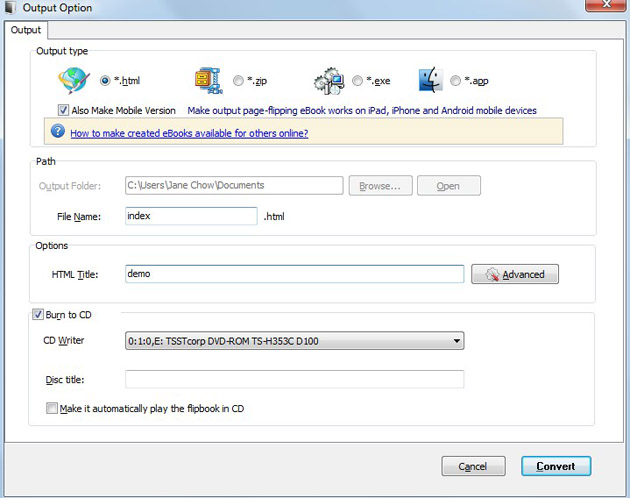Screen dimensions: 630x498
Task: Select the *.html output type radio button
Action: pyautogui.click(x=105, y=81)
